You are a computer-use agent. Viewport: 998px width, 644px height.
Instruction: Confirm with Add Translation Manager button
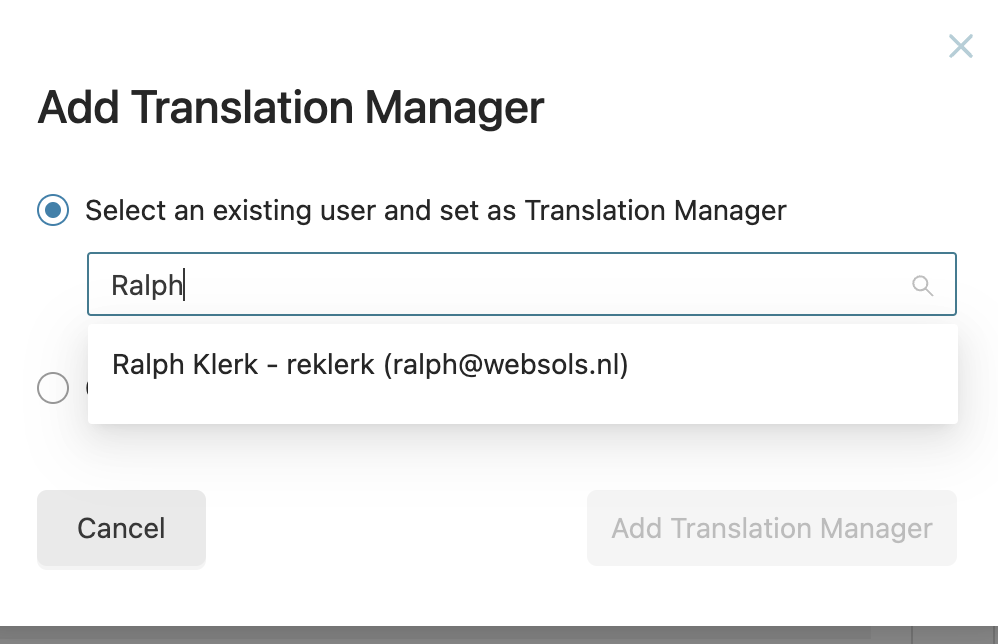point(771,528)
